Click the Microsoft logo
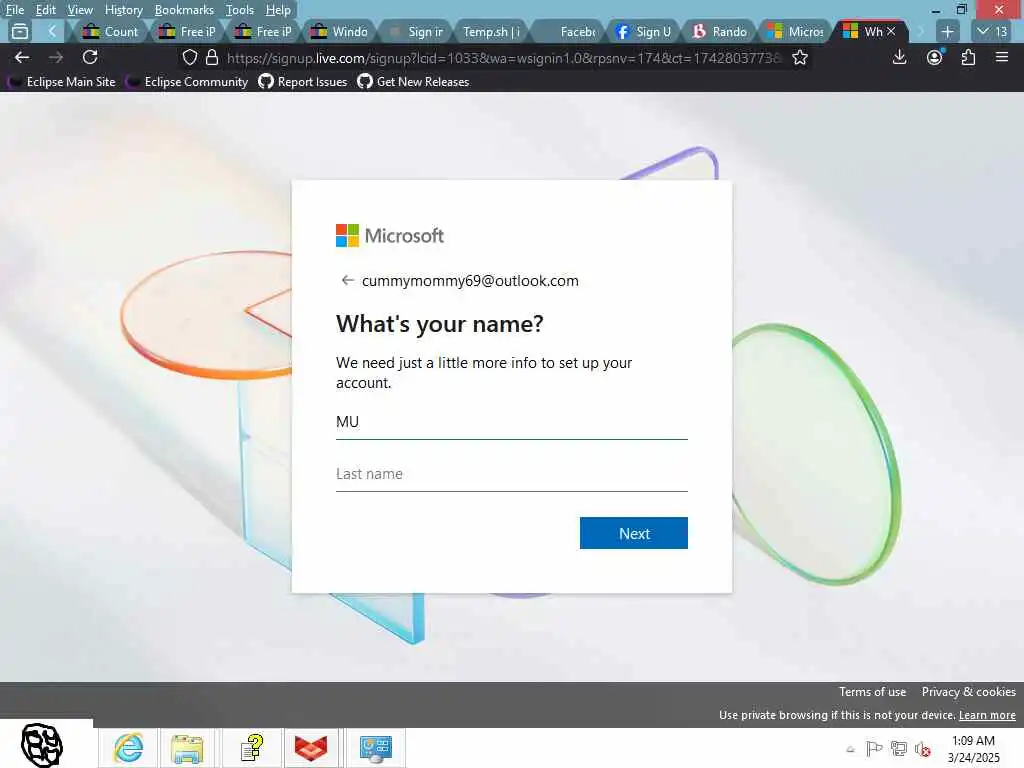 390,235
